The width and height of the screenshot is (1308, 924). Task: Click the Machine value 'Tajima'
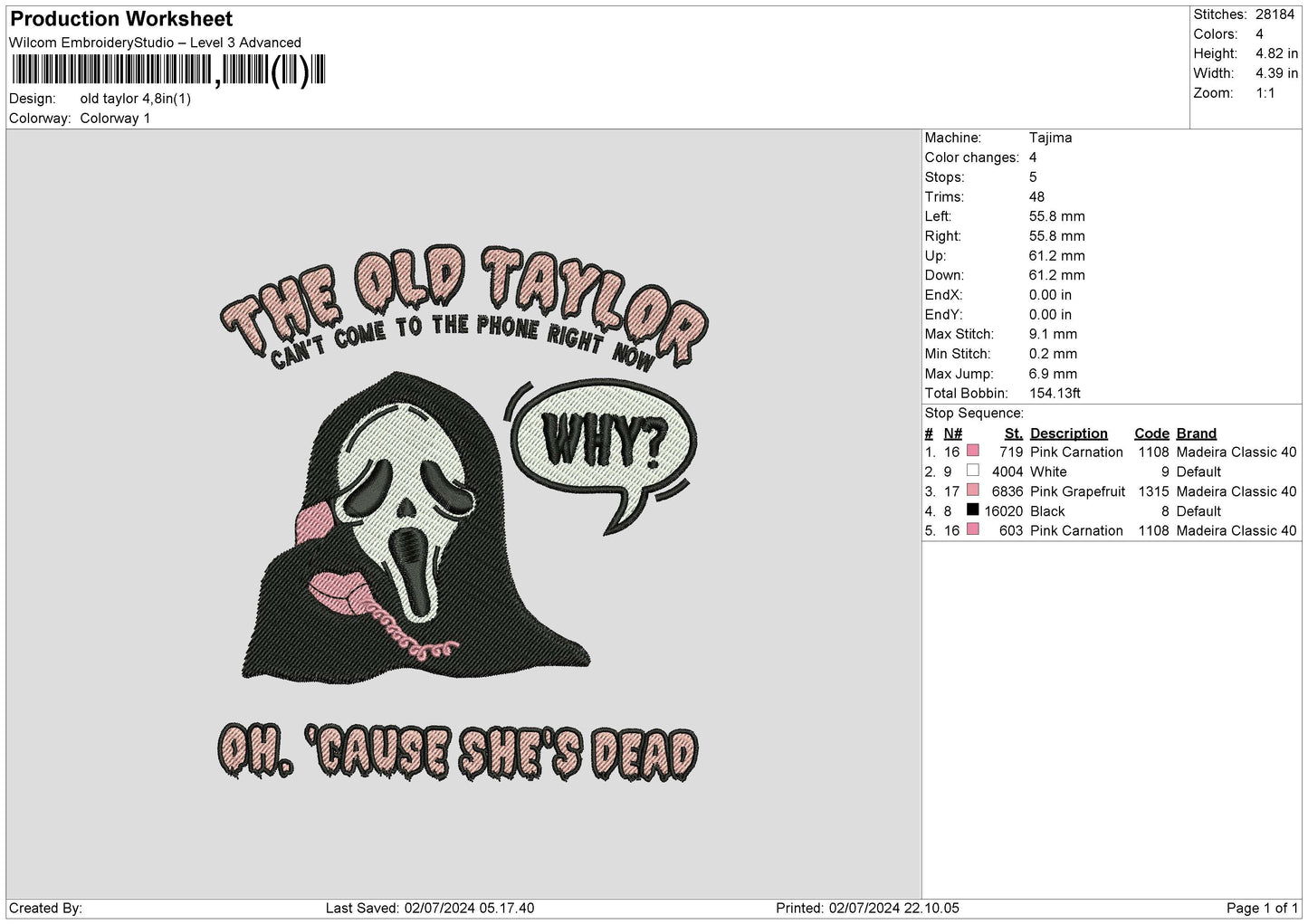(x=1050, y=138)
